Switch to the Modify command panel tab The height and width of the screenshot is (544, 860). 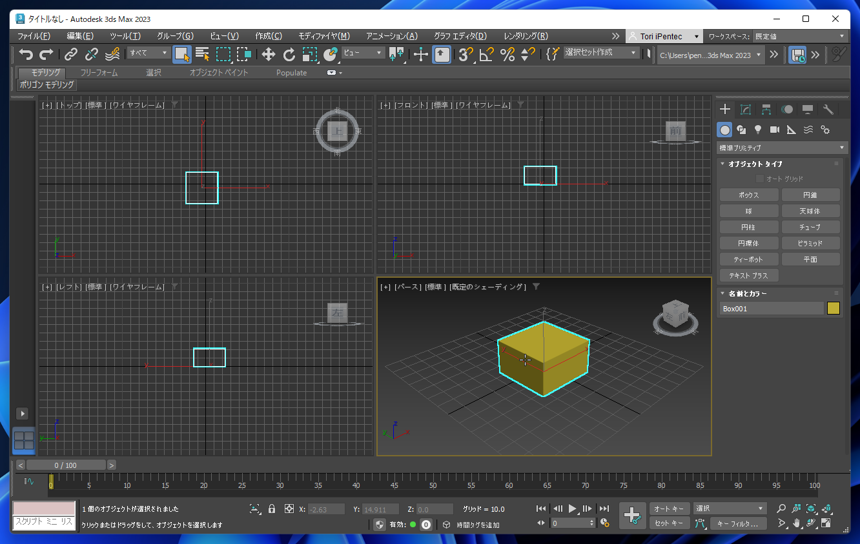tap(745, 109)
